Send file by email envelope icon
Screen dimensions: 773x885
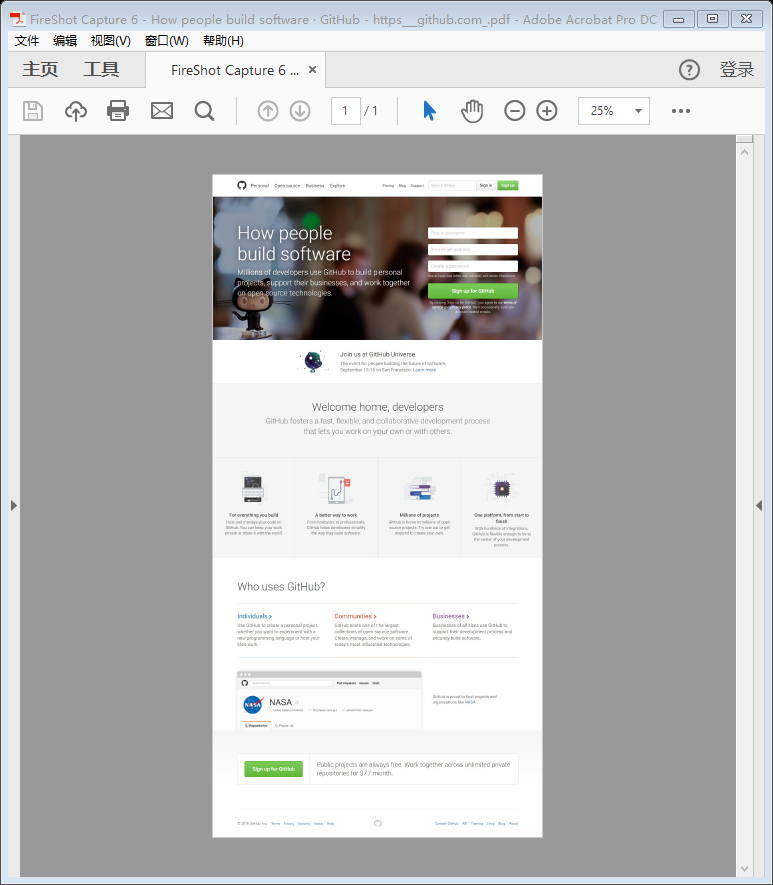point(162,111)
